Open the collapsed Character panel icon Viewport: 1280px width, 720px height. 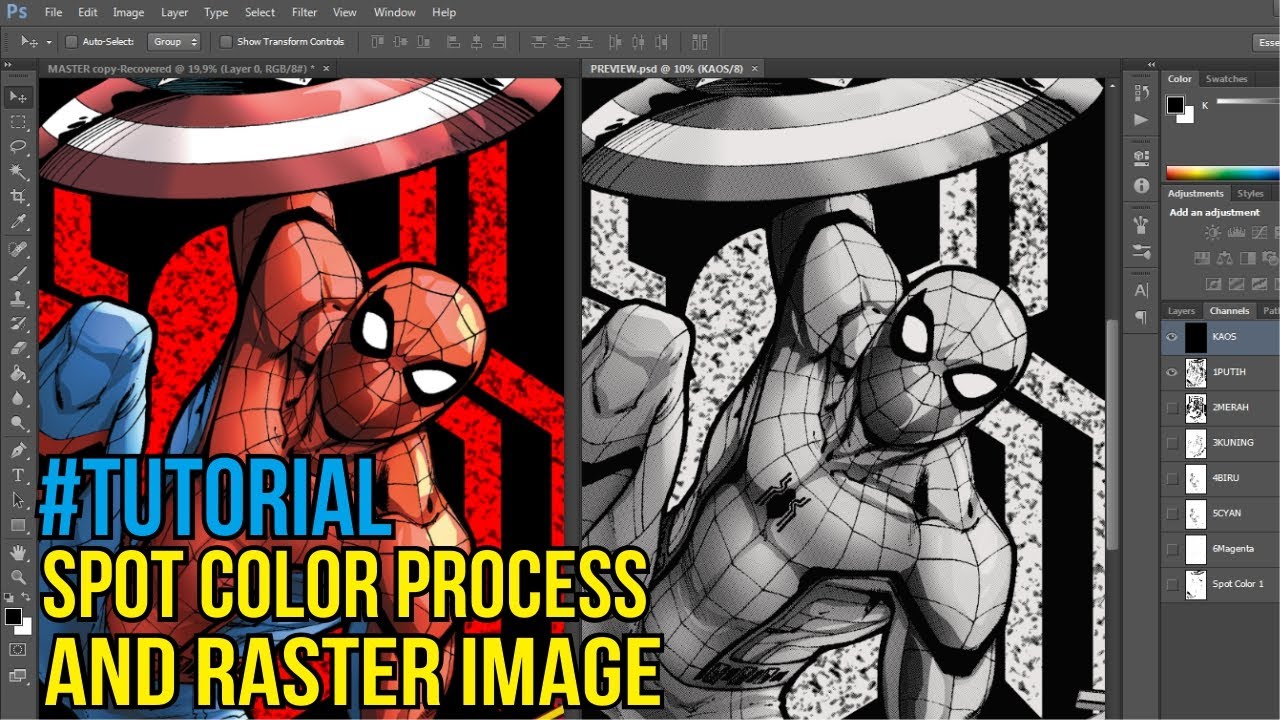click(1141, 290)
